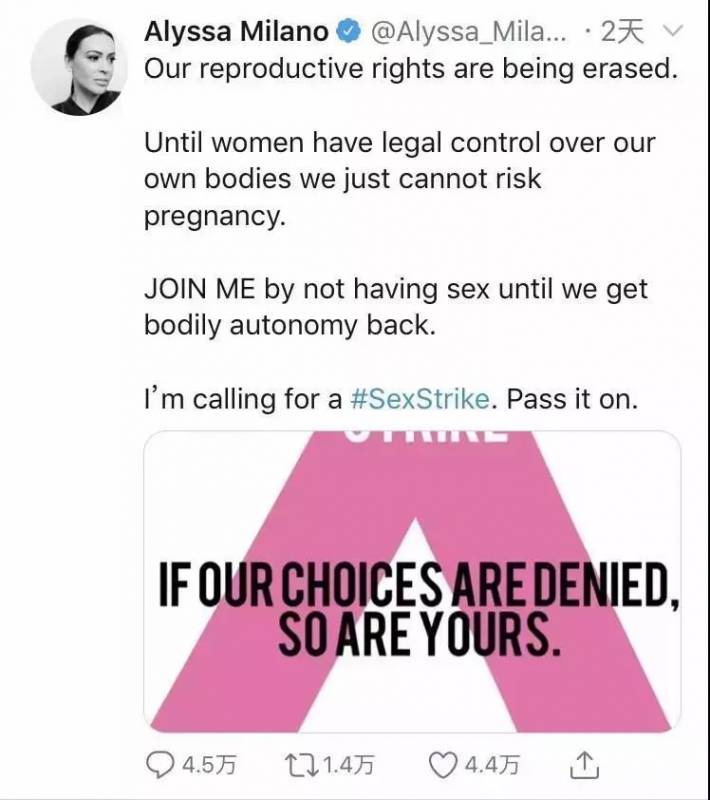Click the reply speech bubble icon
The image size is (710, 800).
(x=161, y=766)
